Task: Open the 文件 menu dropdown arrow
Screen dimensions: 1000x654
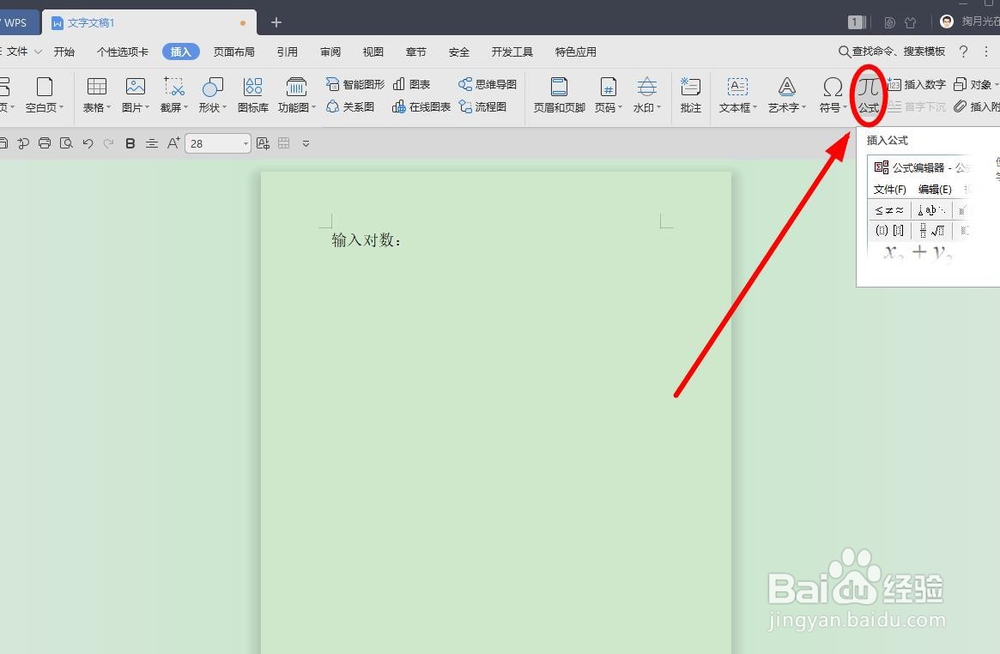Action: click(x=38, y=52)
